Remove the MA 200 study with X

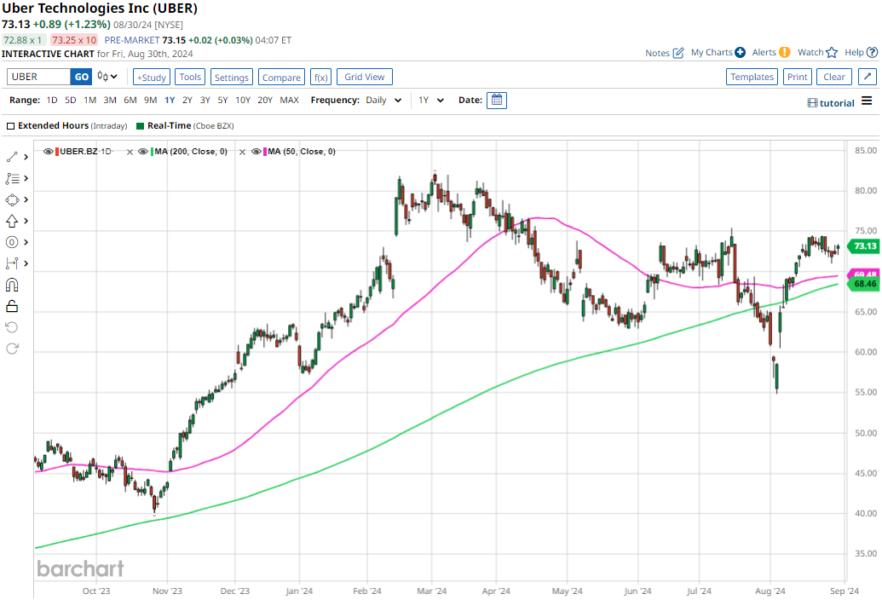[130, 152]
